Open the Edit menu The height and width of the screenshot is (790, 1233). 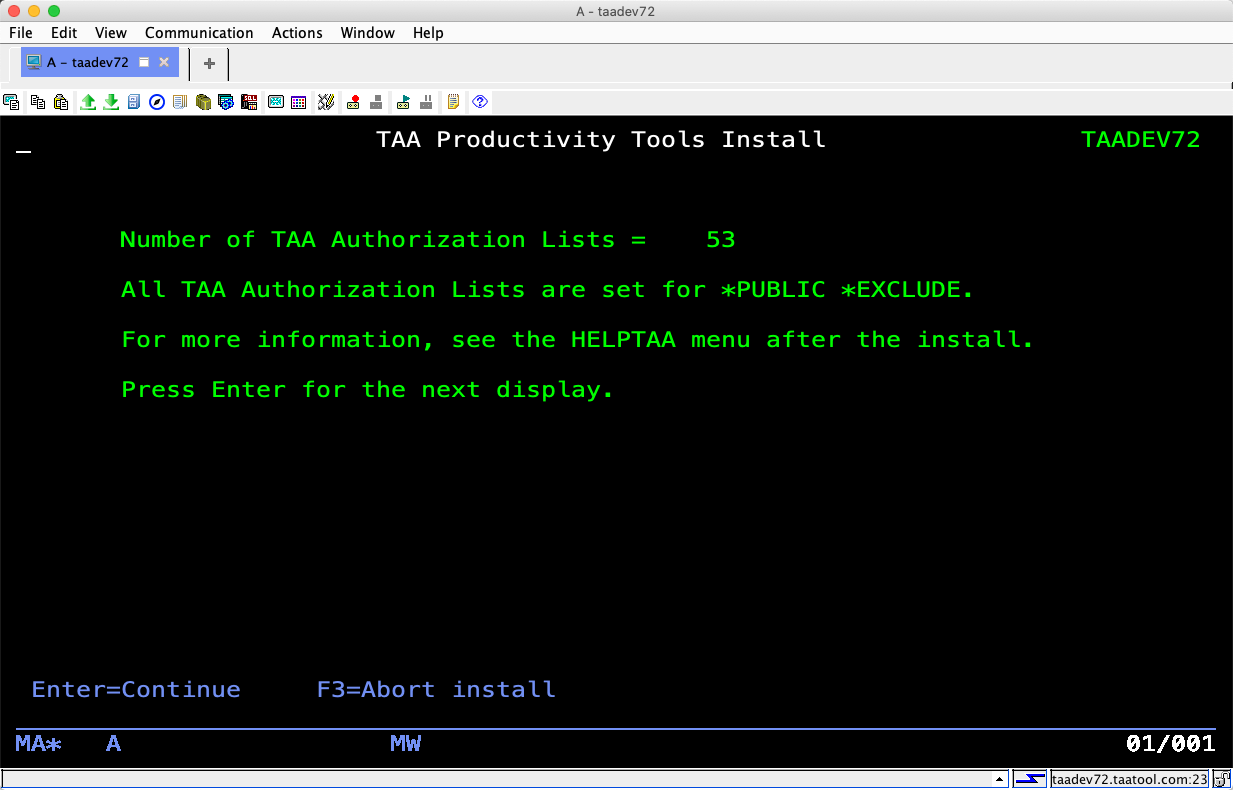pos(64,33)
